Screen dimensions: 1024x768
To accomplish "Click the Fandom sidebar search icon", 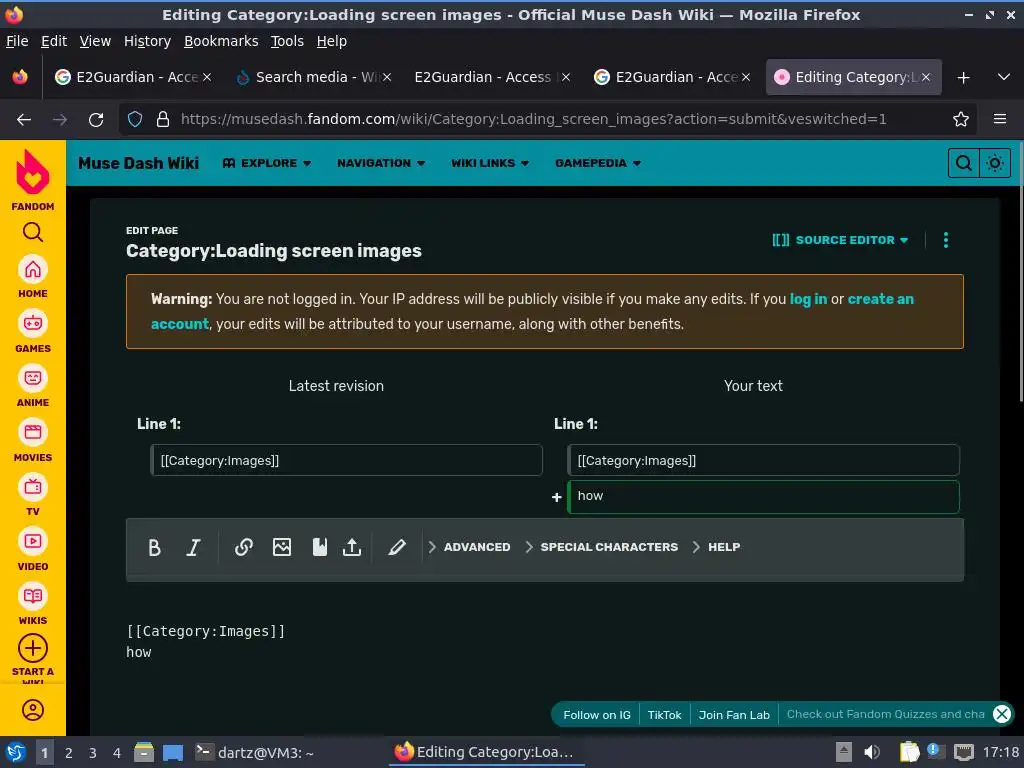I will pyautogui.click(x=33, y=232).
